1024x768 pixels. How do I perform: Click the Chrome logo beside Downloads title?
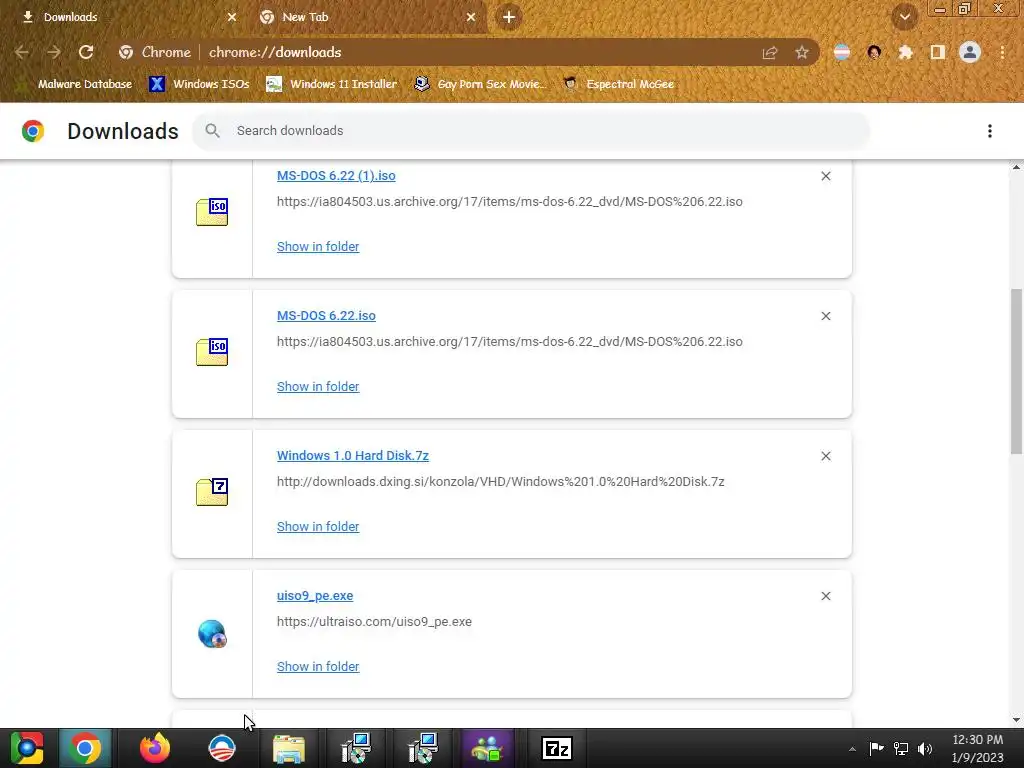click(x=33, y=131)
